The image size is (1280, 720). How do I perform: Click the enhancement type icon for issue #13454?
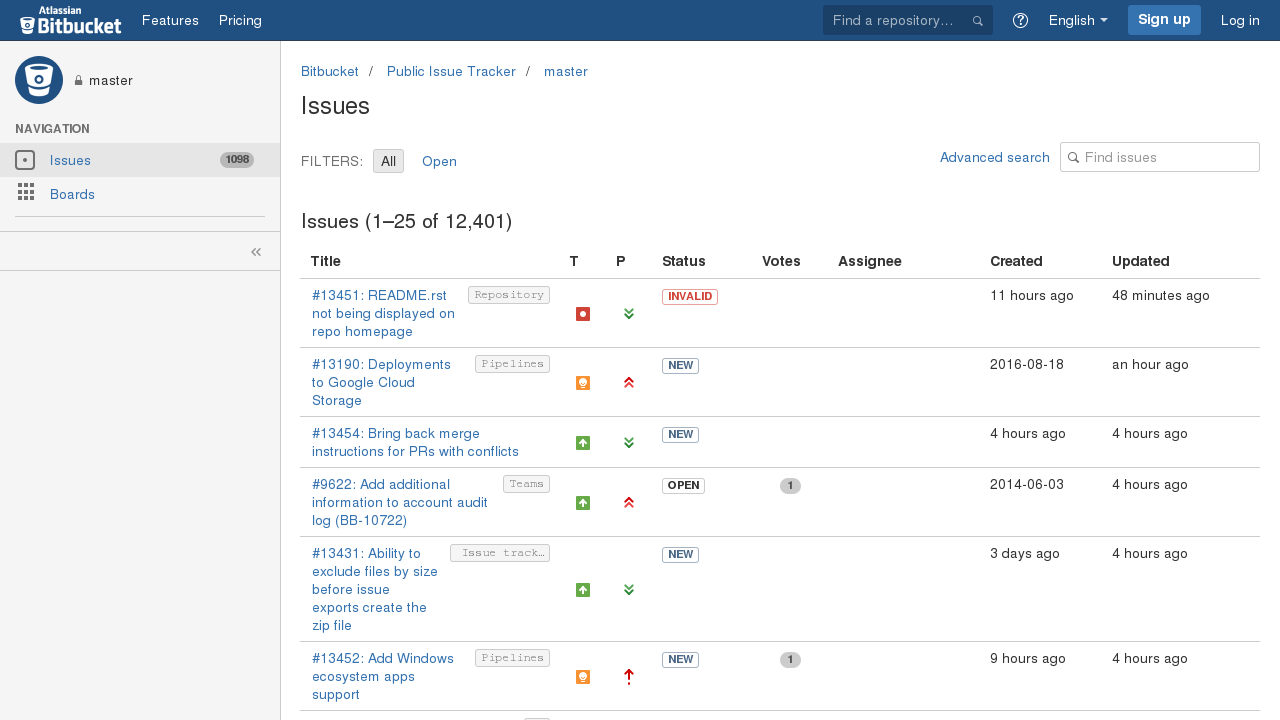[583, 443]
